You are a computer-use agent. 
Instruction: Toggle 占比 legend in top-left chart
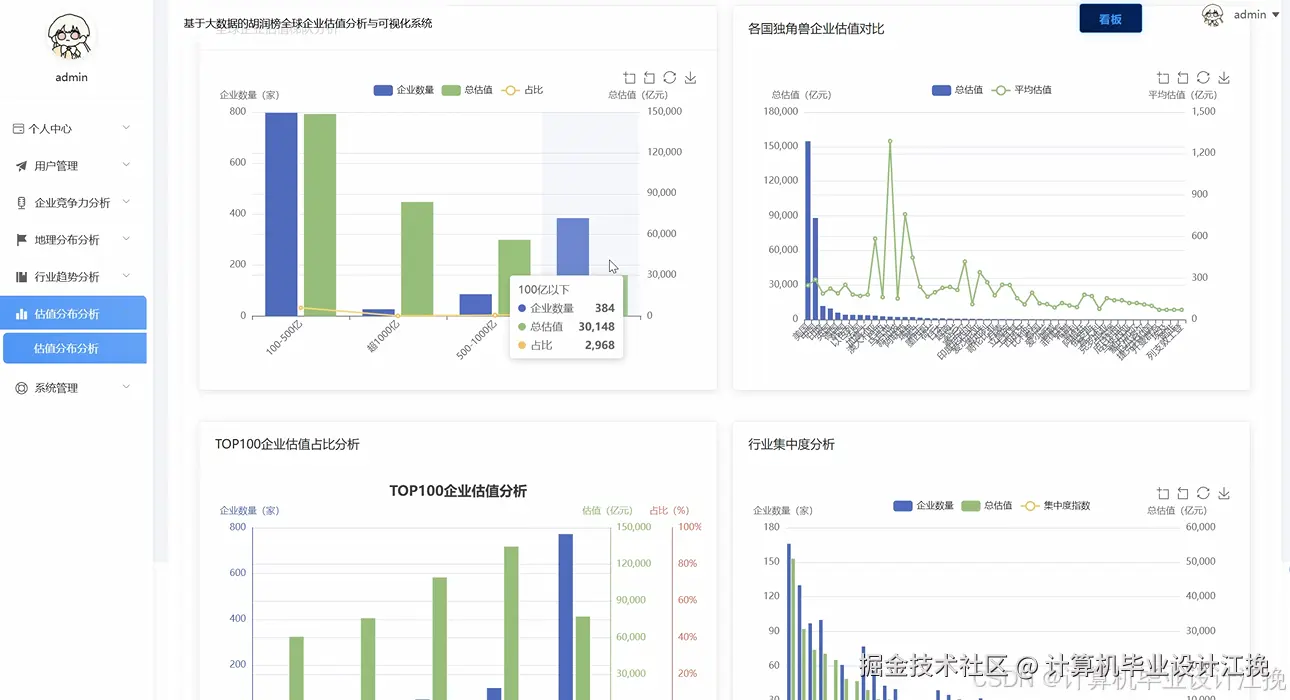521,90
